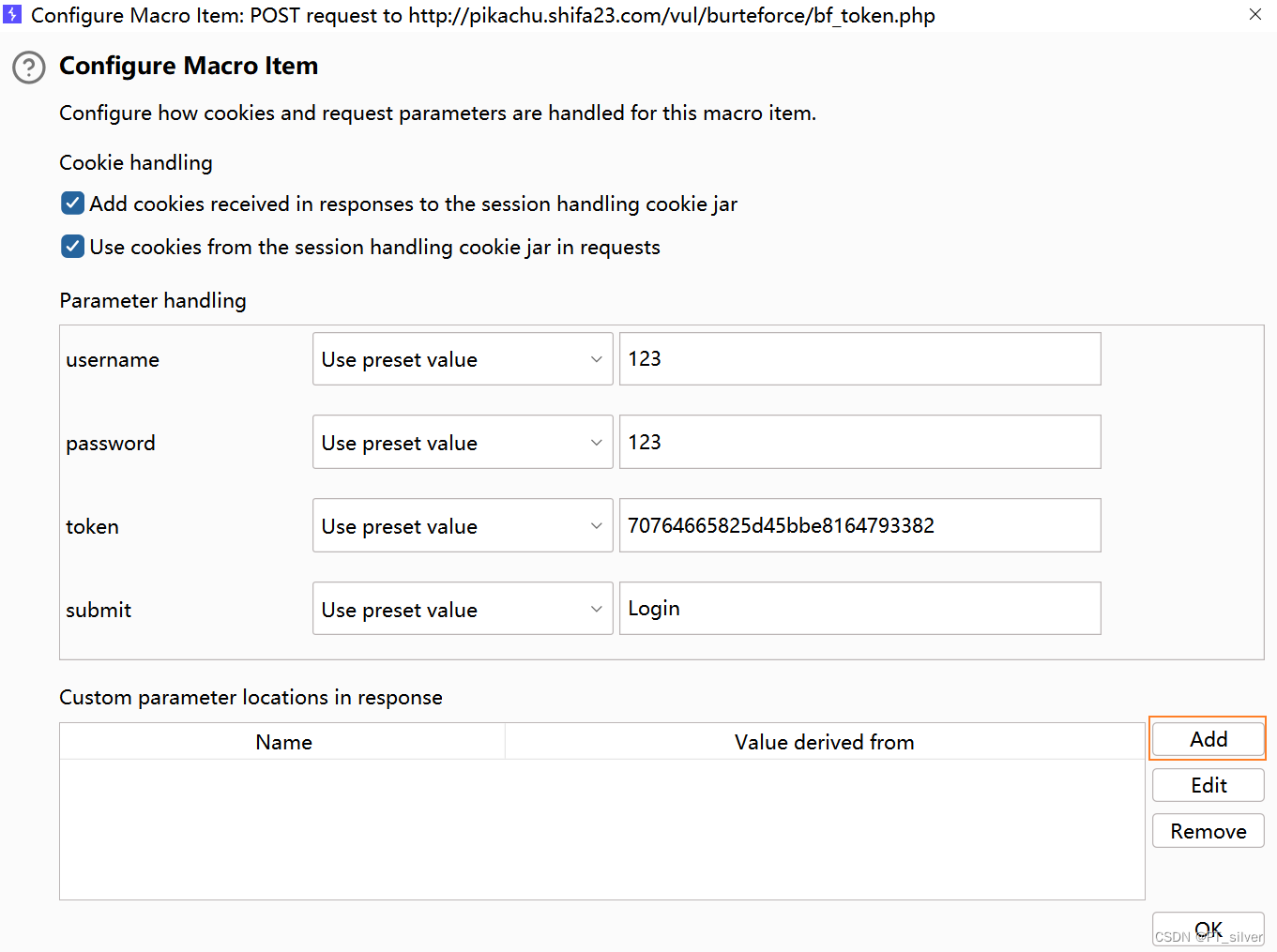The image size is (1277, 952).
Task: Click the Cookie handling section heading
Action: pyautogui.click(x=136, y=162)
